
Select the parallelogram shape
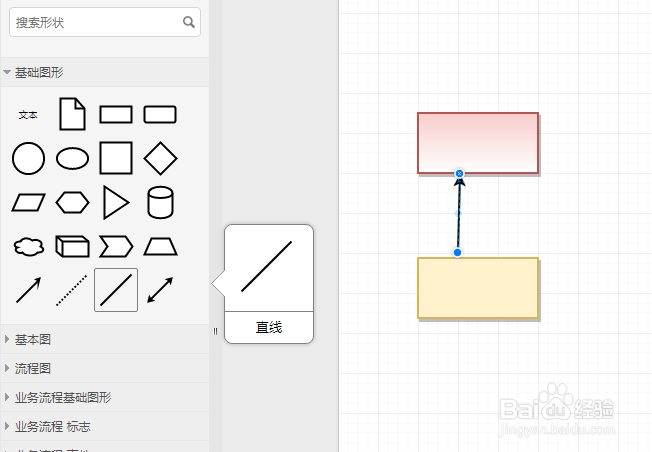tap(28, 202)
